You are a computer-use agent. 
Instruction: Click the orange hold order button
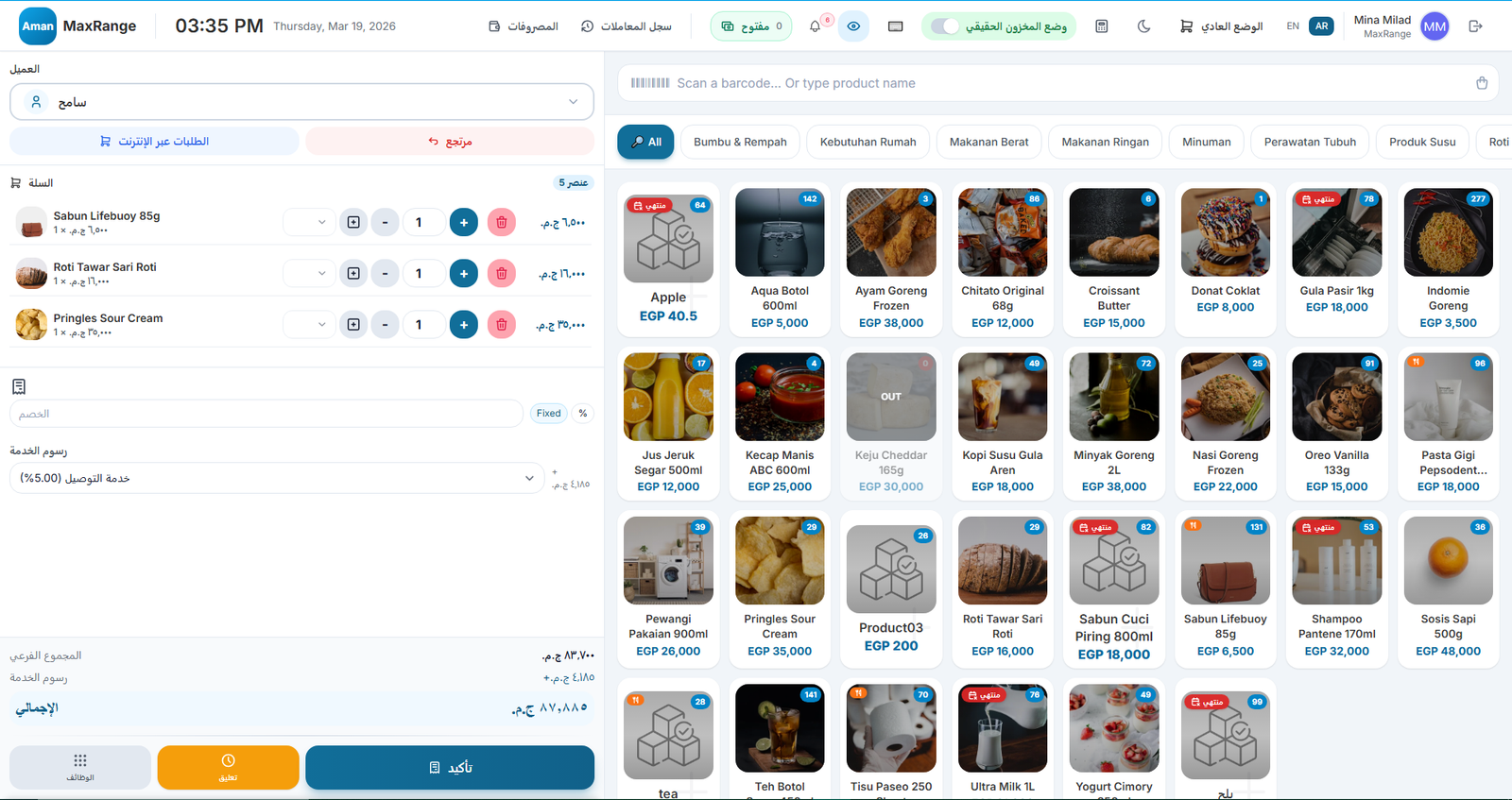228,768
